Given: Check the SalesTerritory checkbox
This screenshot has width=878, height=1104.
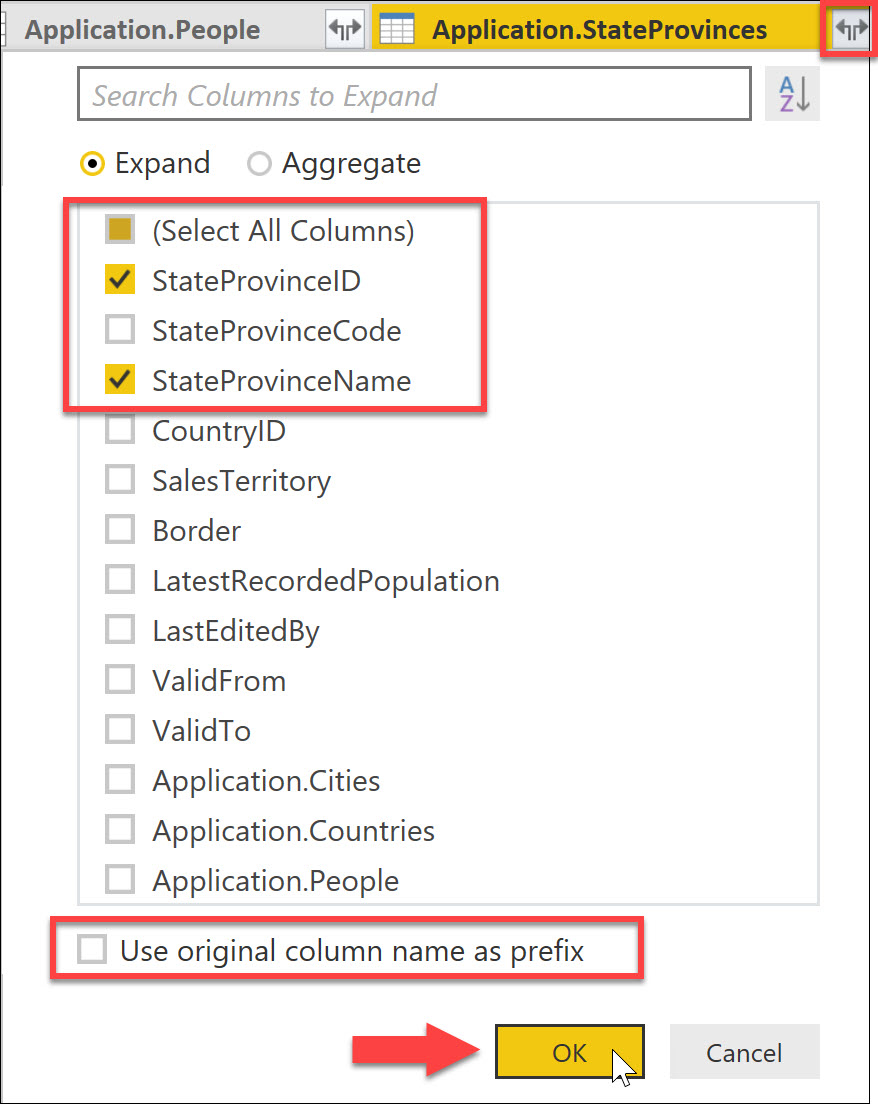Looking at the screenshot, I should pos(120,479).
